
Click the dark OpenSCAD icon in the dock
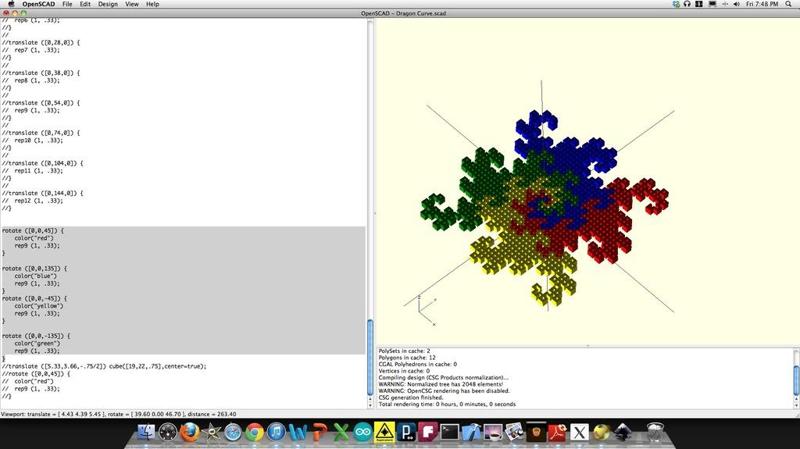[536, 433]
